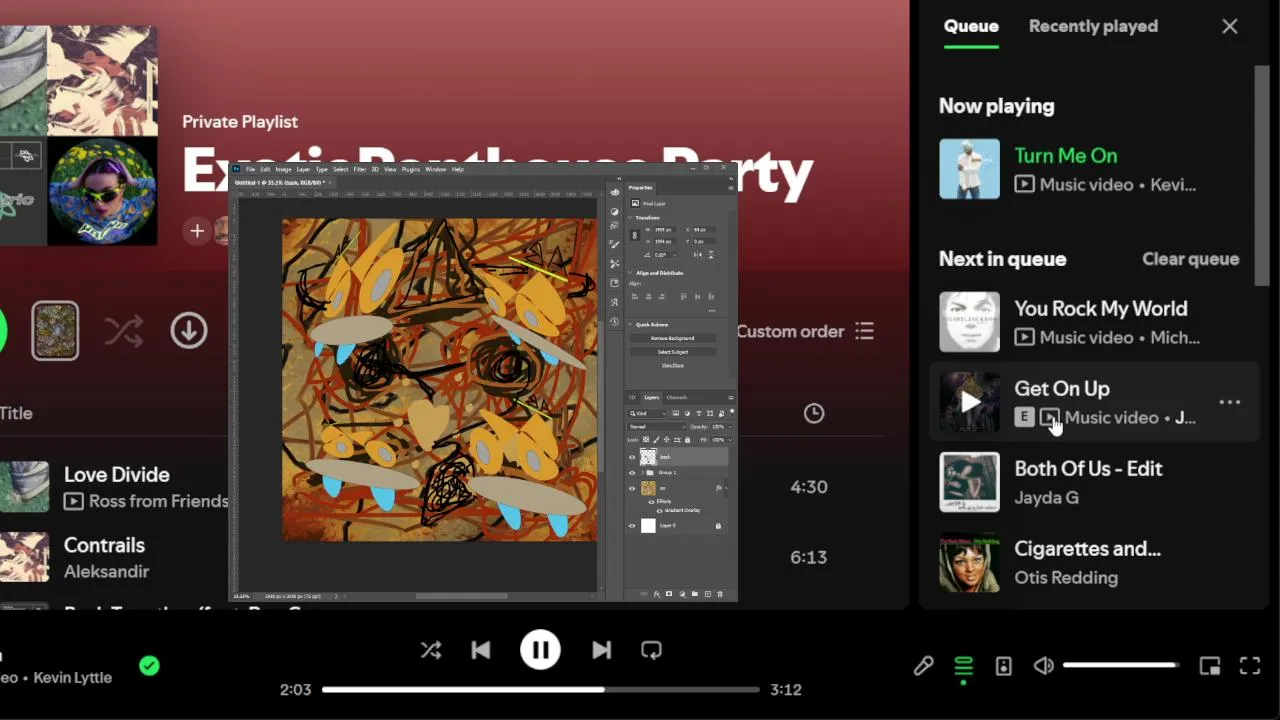Click the add layer mask icon in Photoshop

(x=669, y=594)
